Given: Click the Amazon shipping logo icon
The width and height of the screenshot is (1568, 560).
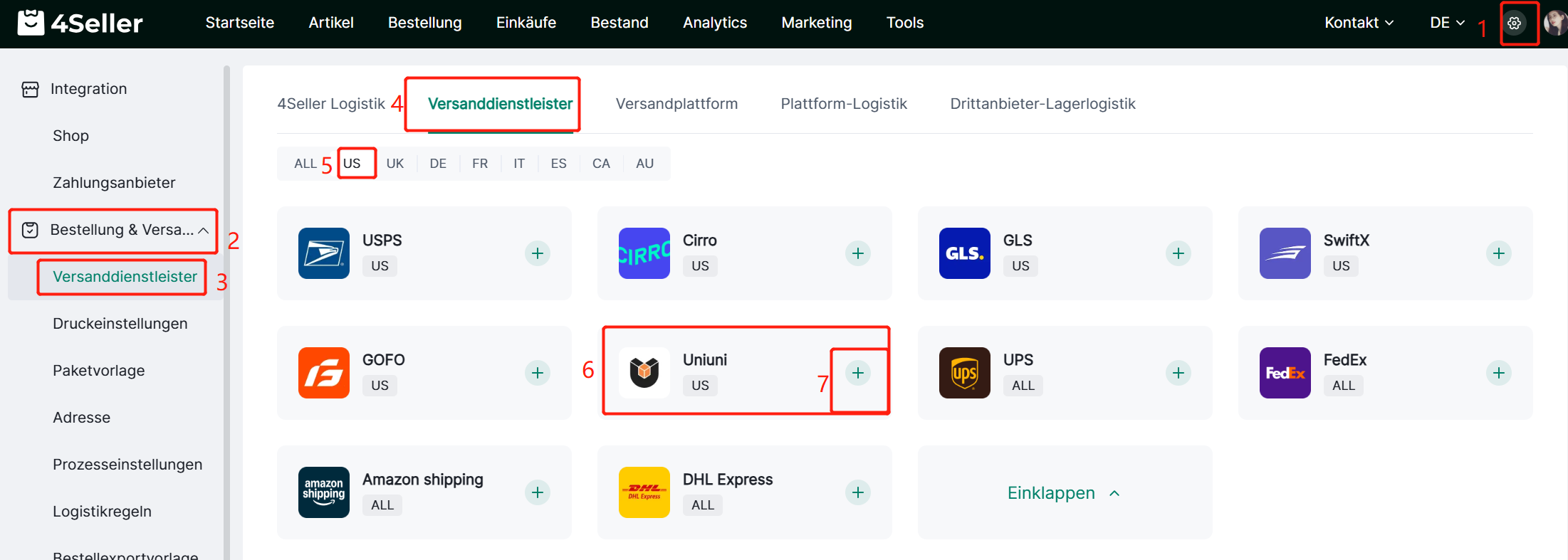Looking at the screenshot, I should 323,492.
